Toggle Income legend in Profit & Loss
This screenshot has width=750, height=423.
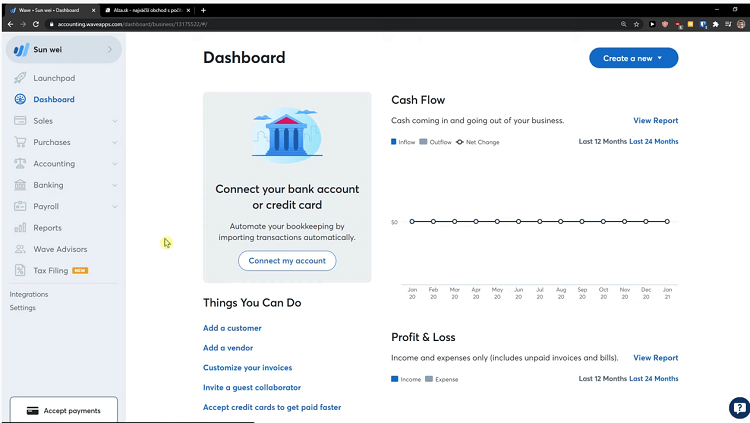[406, 379]
